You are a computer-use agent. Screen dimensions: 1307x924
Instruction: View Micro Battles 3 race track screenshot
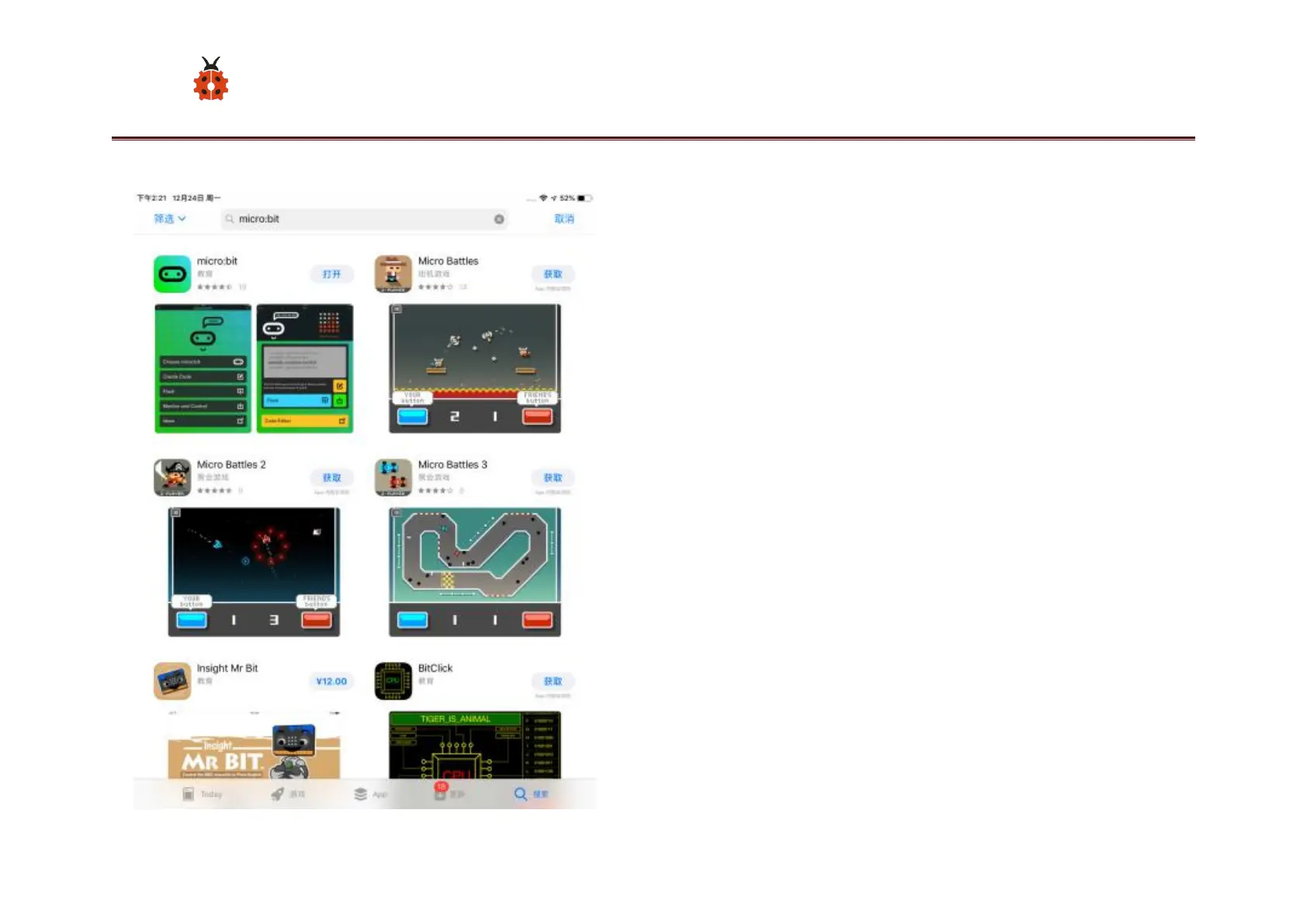tap(475, 572)
